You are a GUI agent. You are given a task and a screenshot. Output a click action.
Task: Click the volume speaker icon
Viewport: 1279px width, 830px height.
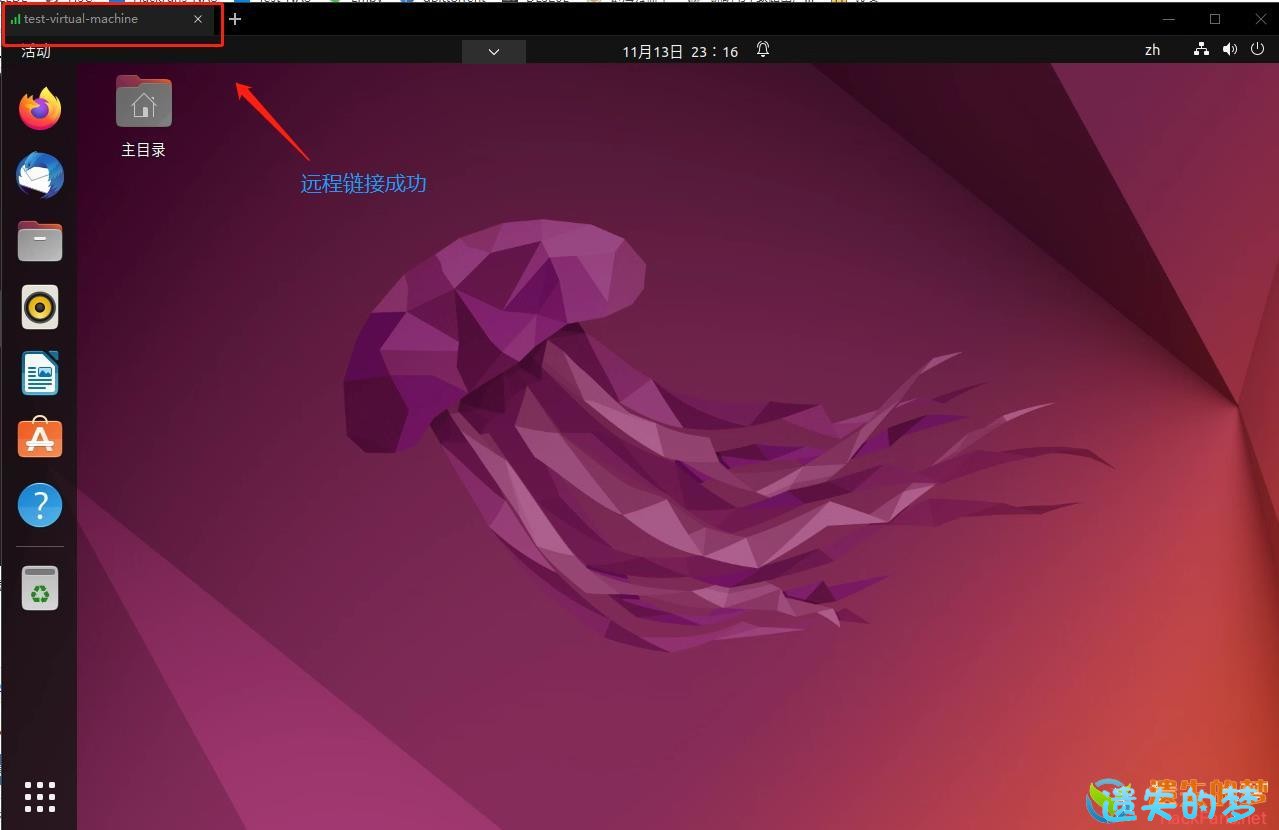coord(1229,49)
